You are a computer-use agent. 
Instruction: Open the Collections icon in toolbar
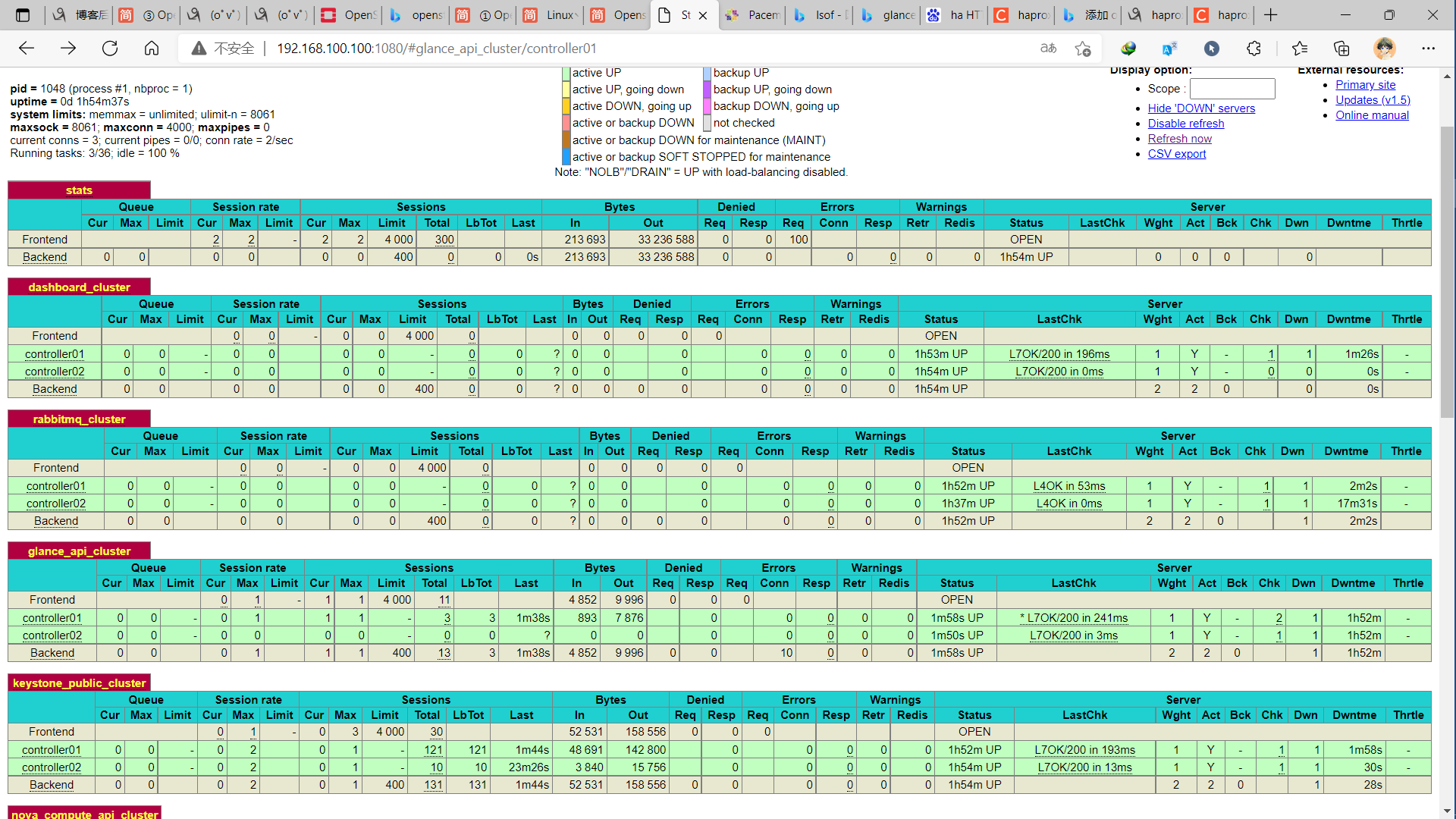point(1341,49)
